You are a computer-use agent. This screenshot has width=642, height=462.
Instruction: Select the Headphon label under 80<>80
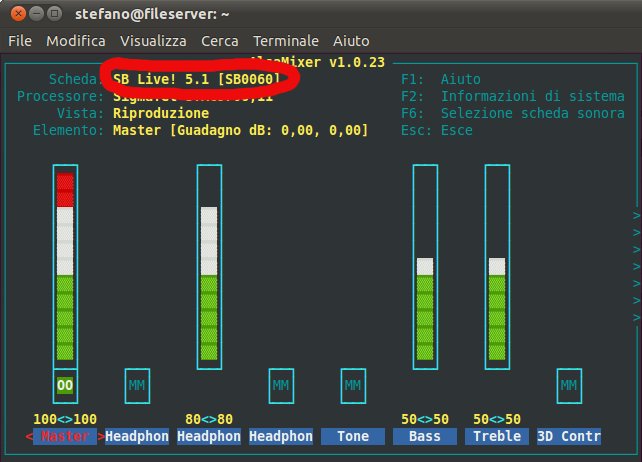click(x=209, y=437)
